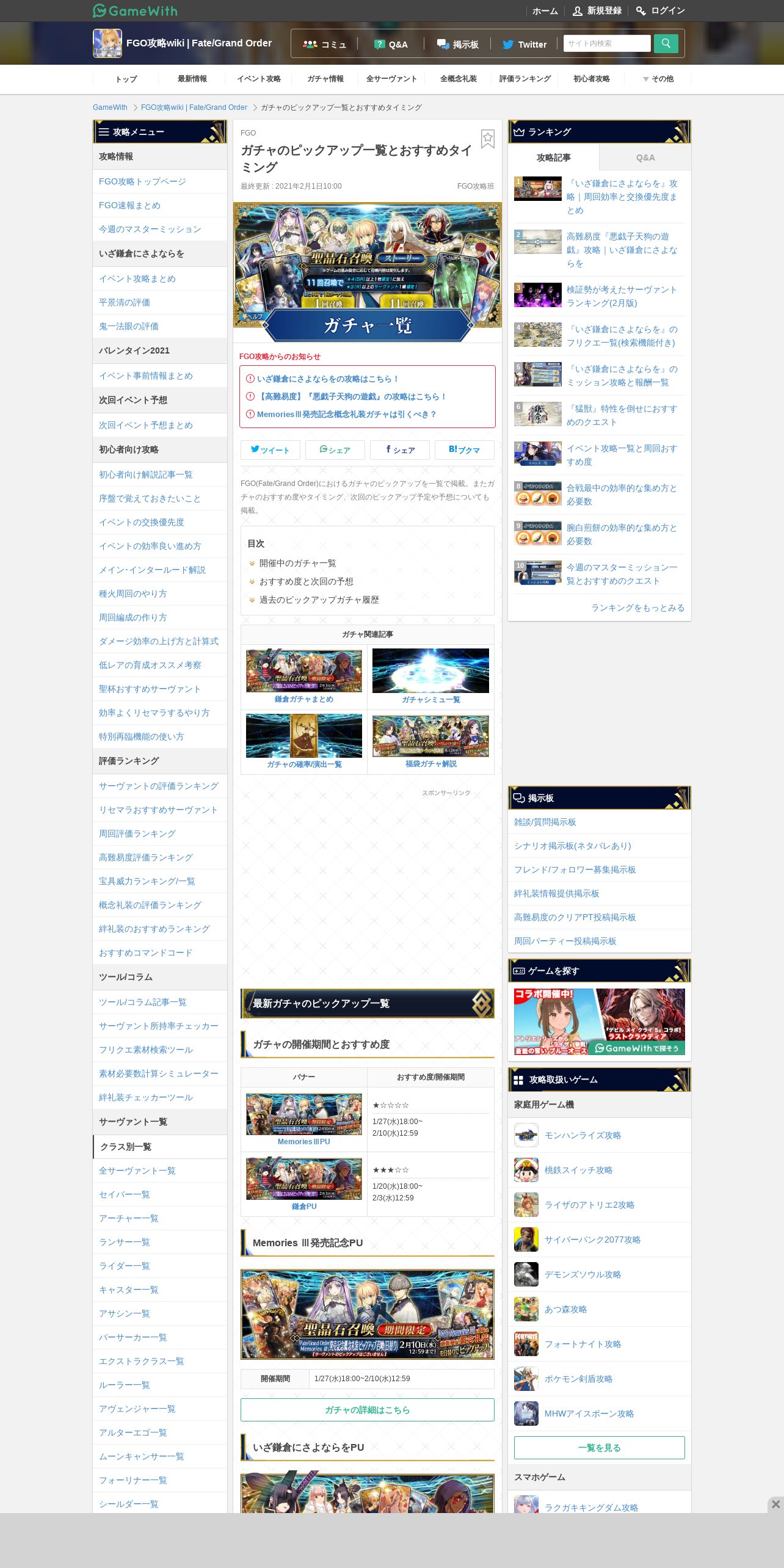This screenshot has width=784, height=1568.
Task: Click the Facebook シェア share button
Action: coord(400,450)
